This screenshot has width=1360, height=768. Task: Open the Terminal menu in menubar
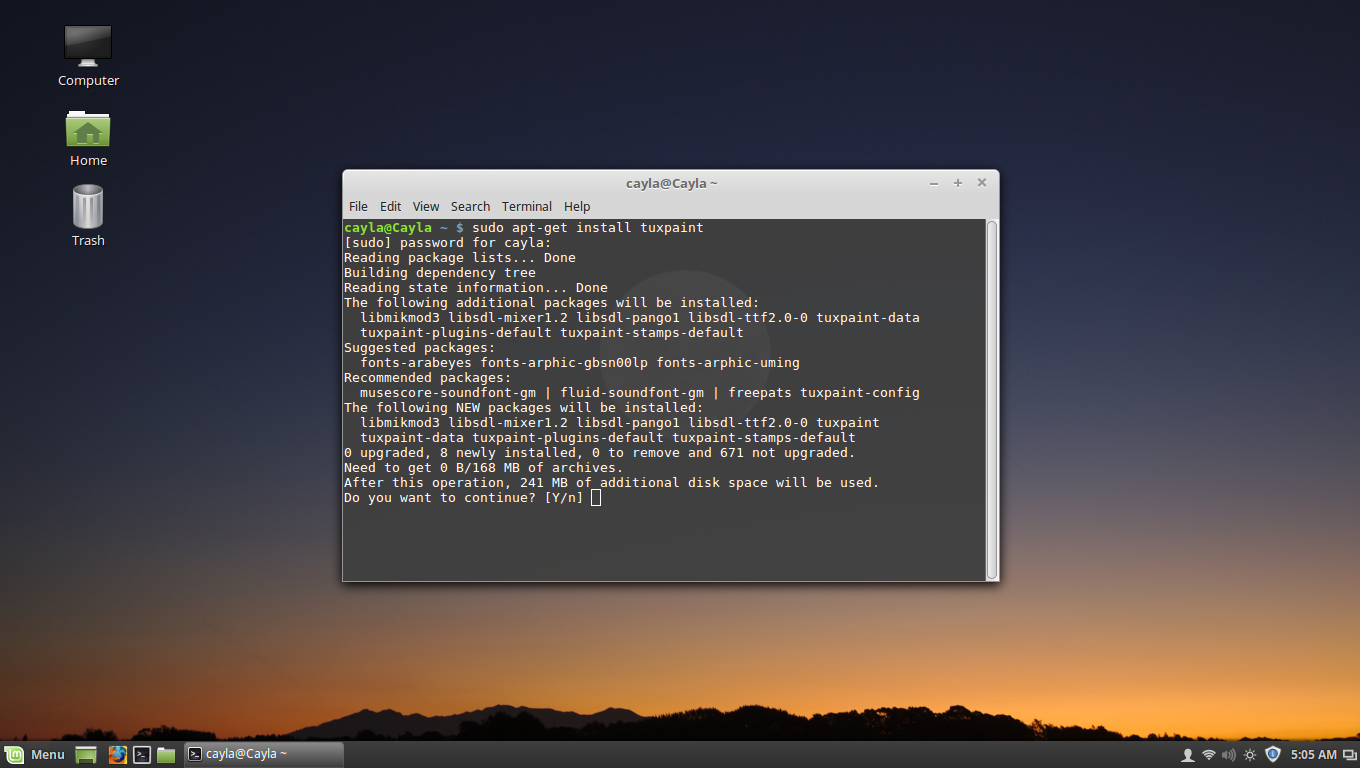click(x=527, y=206)
